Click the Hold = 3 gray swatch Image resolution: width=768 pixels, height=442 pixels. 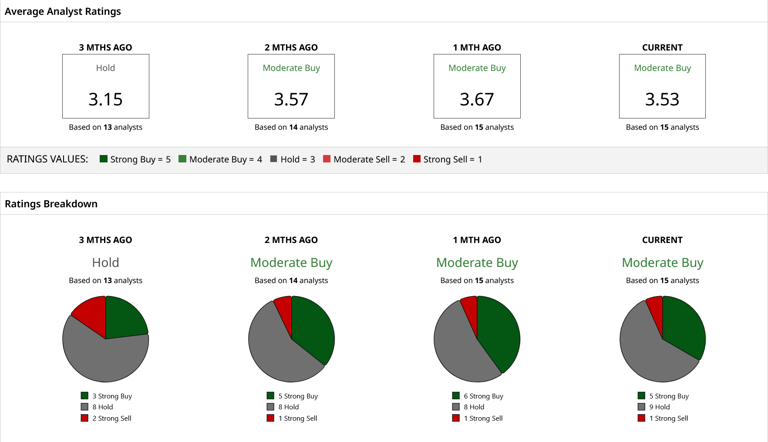point(274,159)
